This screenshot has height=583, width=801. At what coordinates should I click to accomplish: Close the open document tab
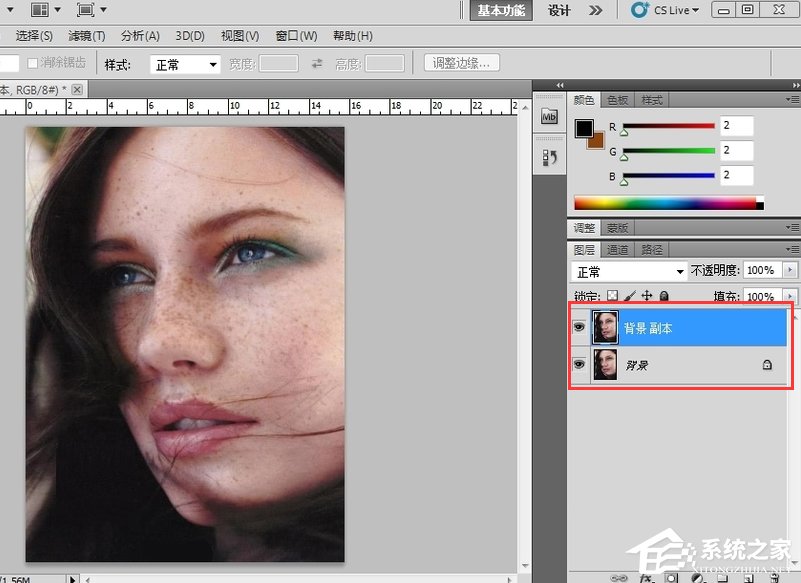76,89
